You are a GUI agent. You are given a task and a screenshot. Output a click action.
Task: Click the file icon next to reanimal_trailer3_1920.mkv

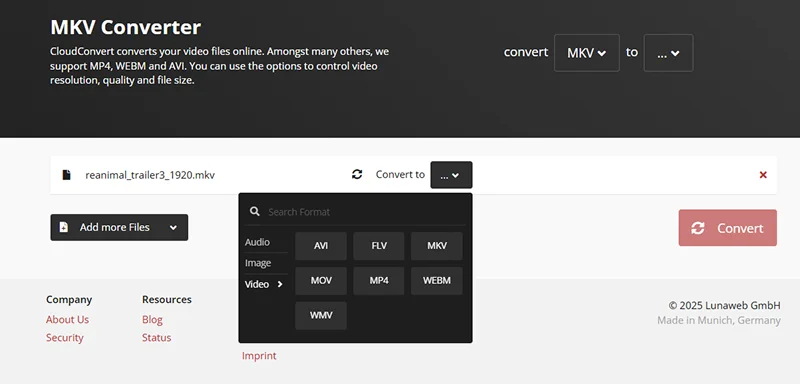(x=66, y=175)
